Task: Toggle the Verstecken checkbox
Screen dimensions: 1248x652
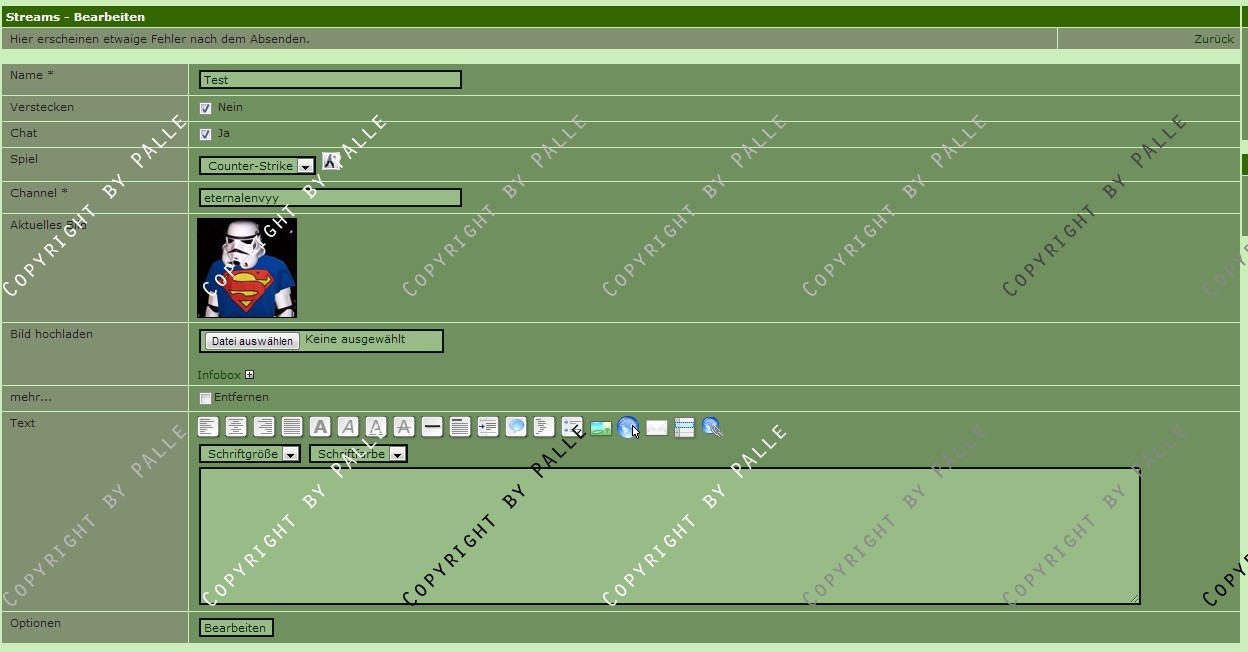Action: (206, 108)
